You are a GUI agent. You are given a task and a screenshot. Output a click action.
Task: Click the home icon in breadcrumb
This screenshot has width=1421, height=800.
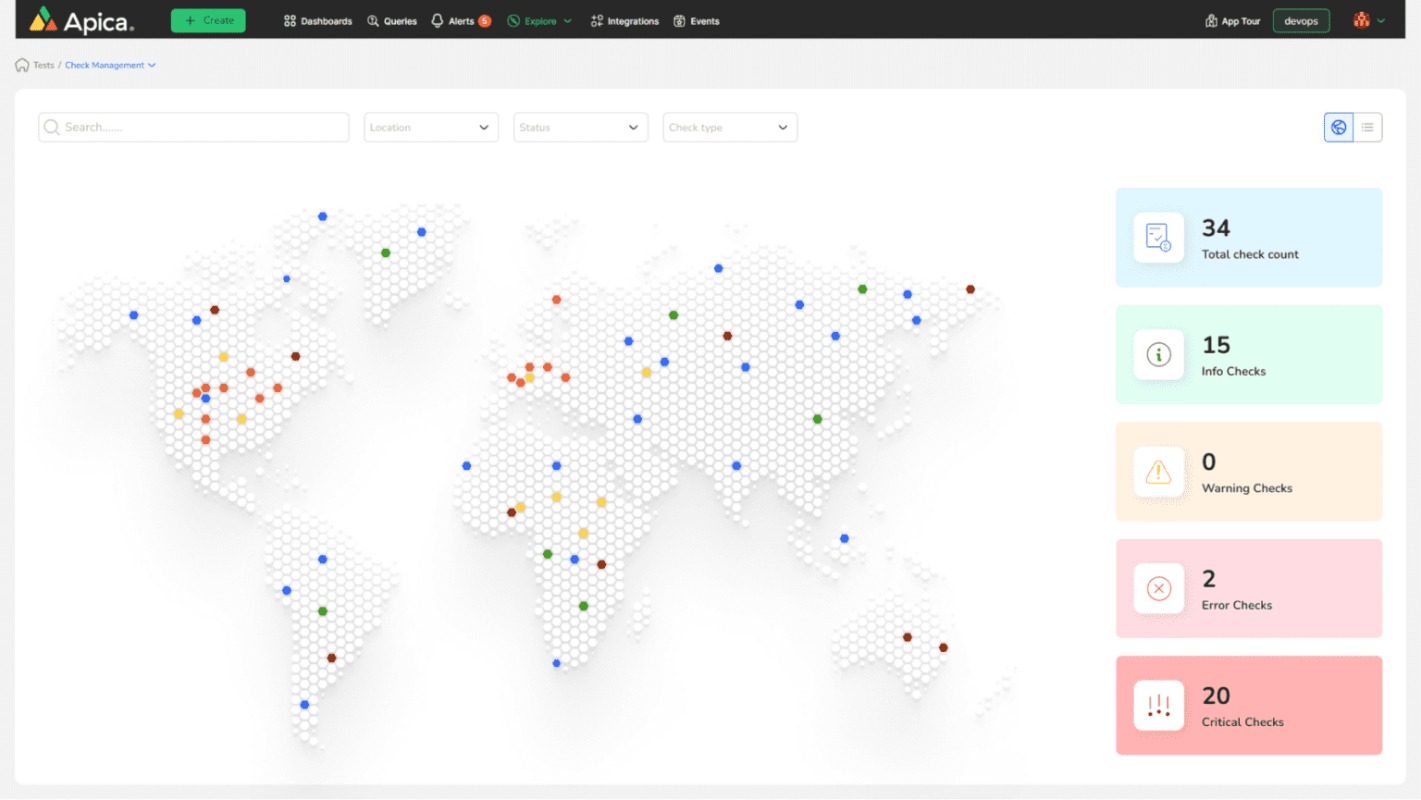[x=22, y=65]
